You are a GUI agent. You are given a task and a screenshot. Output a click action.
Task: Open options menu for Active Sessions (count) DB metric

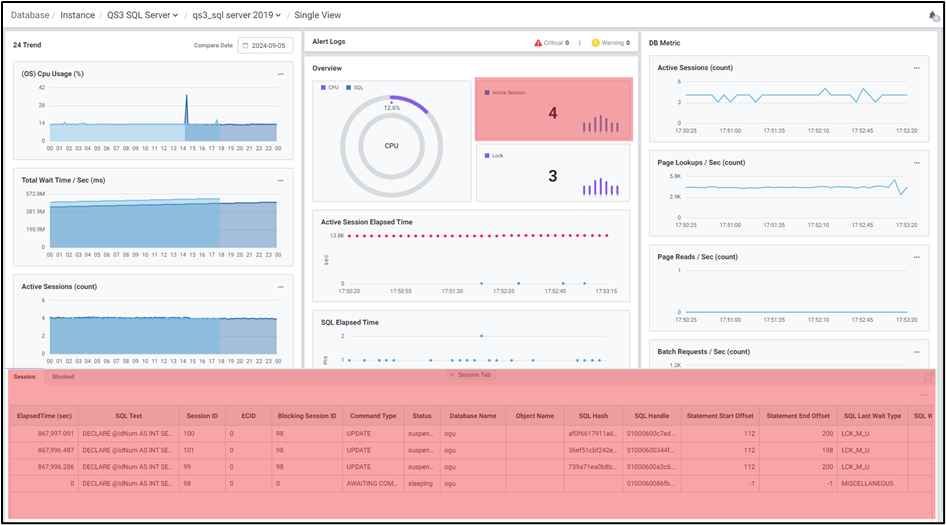(x=916, y=68)
